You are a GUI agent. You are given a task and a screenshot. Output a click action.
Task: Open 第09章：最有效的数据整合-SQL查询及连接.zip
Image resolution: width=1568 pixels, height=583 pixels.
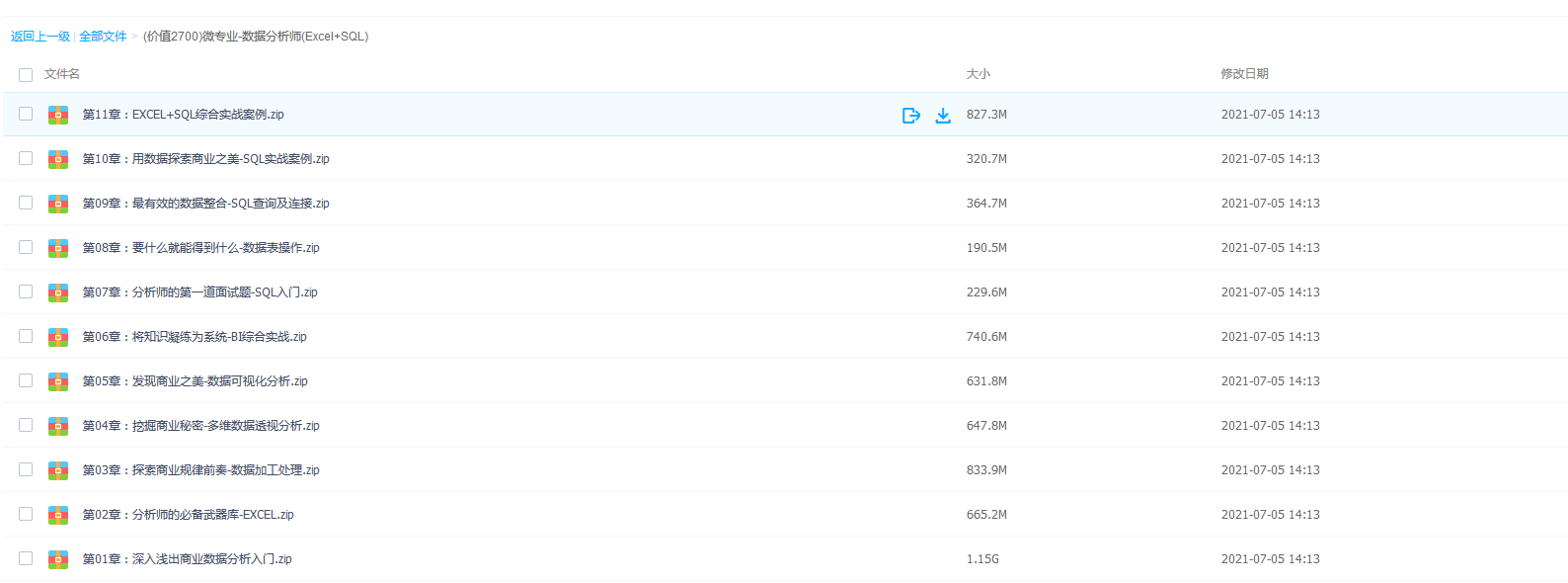coord(206,204)
